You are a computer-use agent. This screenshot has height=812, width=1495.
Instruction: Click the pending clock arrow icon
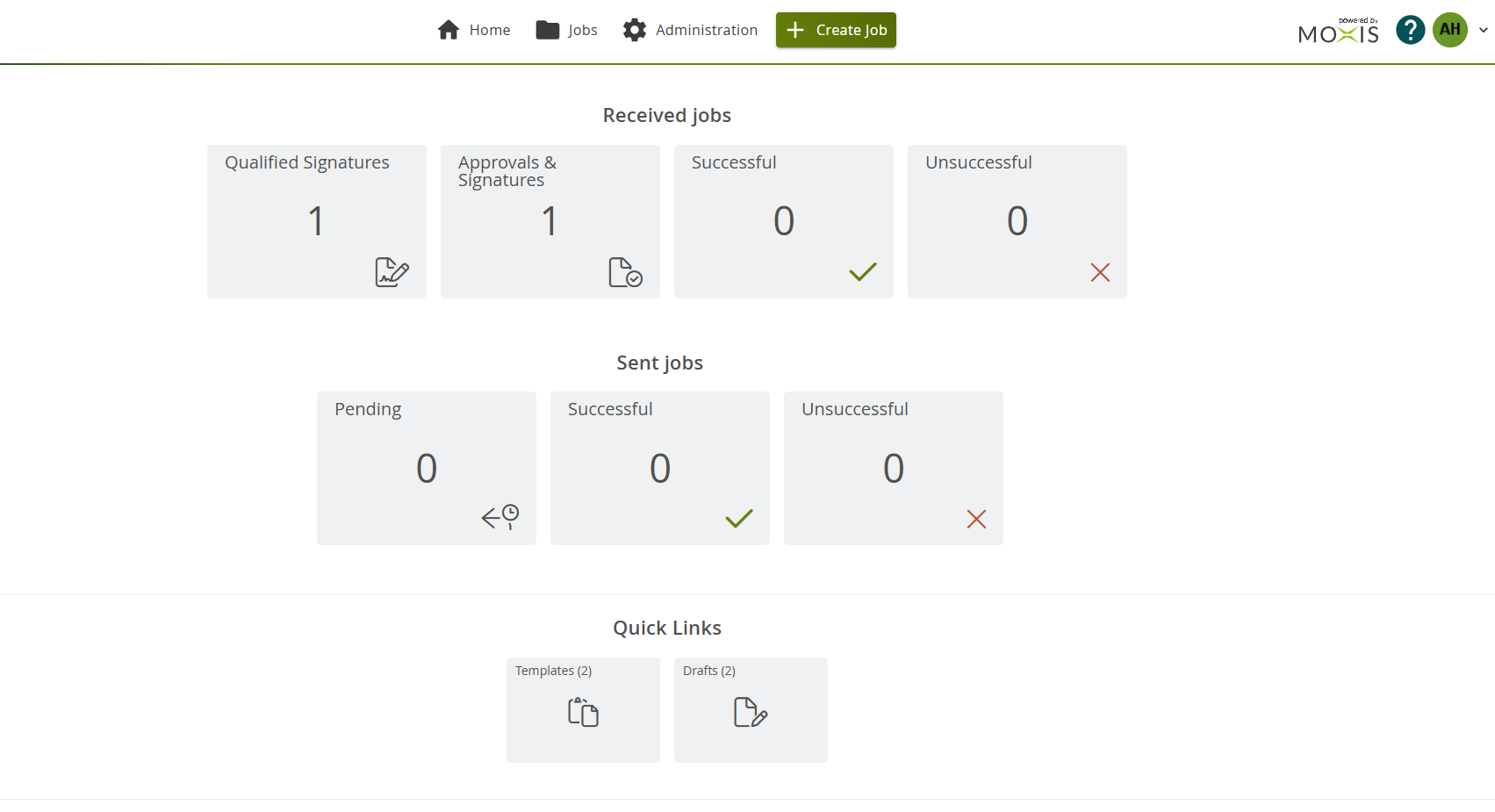pyautogui.click(x=500, y=517)
